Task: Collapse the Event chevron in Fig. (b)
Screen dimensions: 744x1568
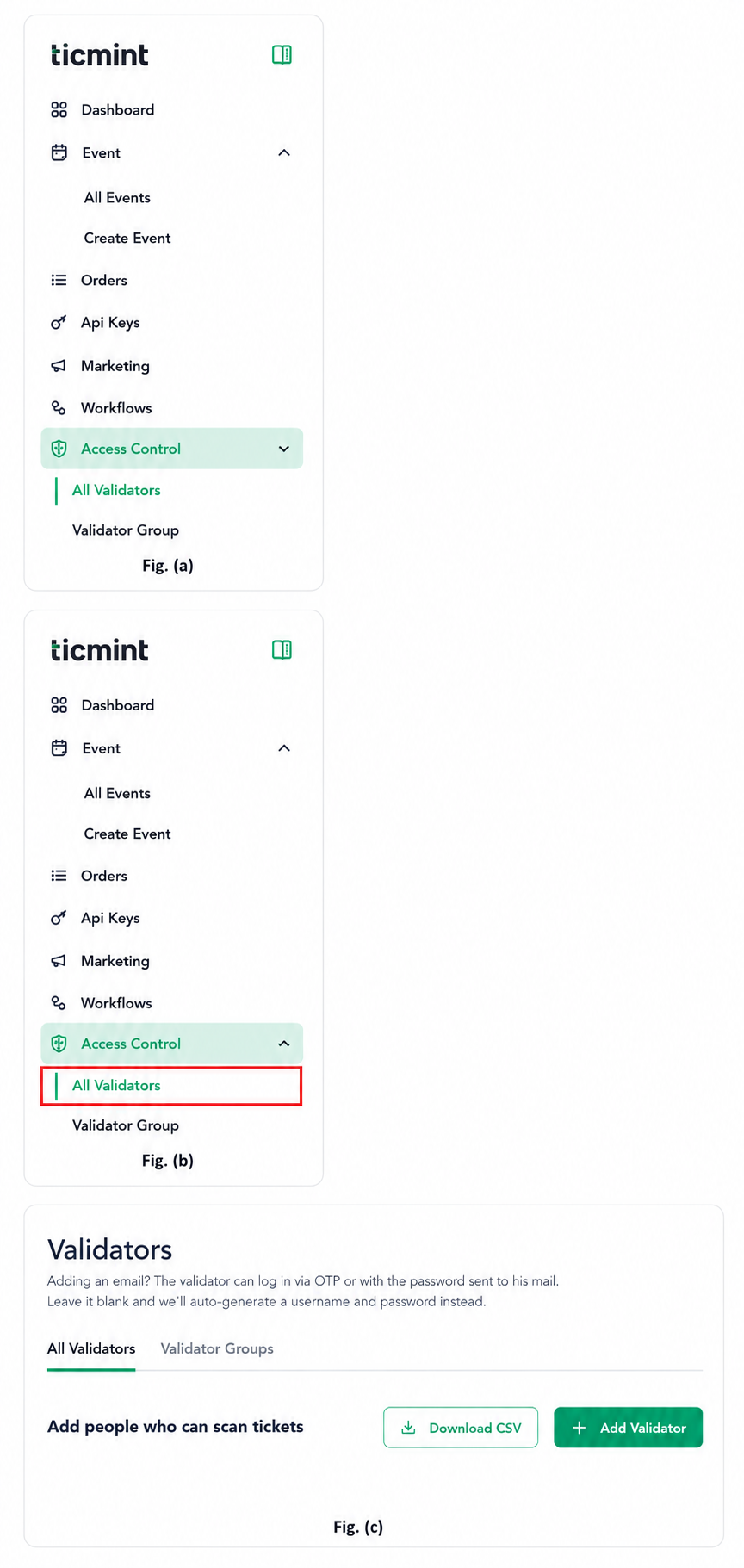Action: (284, 748)
